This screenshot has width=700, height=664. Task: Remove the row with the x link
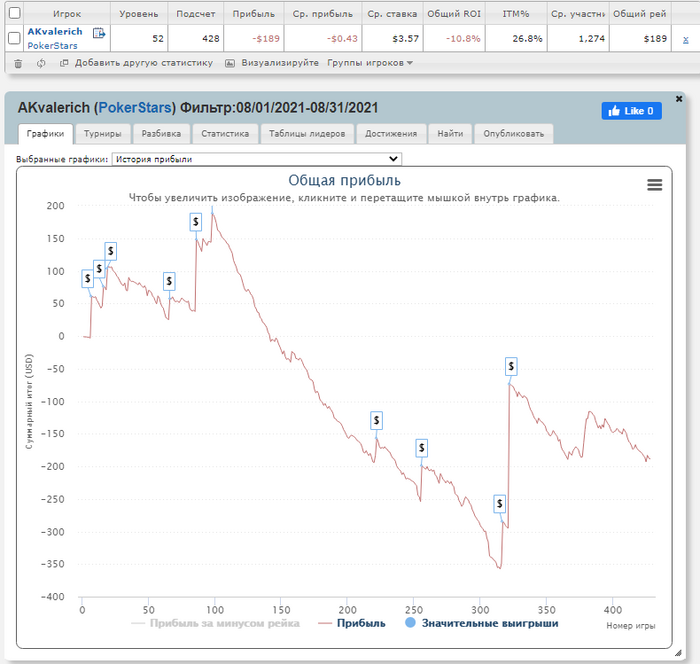[685, 39]
